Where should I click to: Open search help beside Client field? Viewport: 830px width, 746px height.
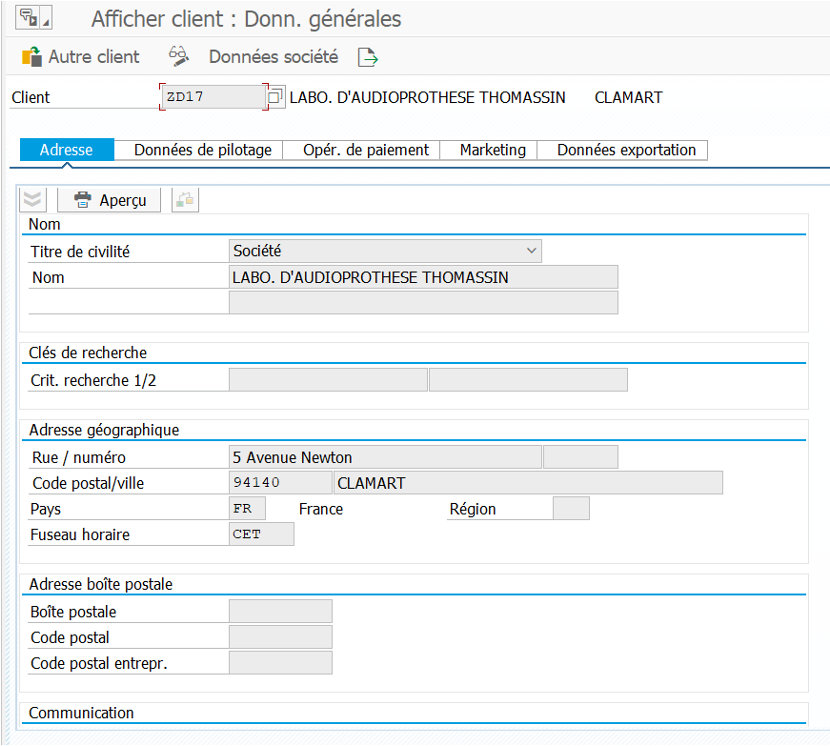pyautogui.click(x=275, y=97)
